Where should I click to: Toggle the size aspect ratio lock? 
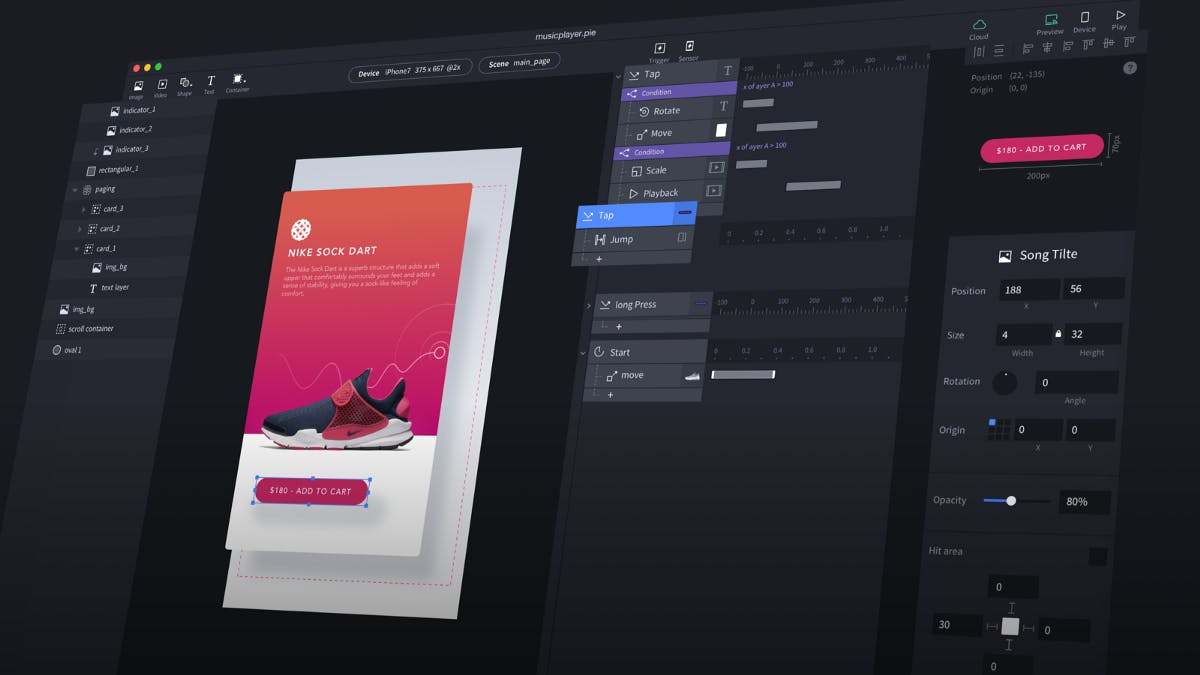[1058, 334]
